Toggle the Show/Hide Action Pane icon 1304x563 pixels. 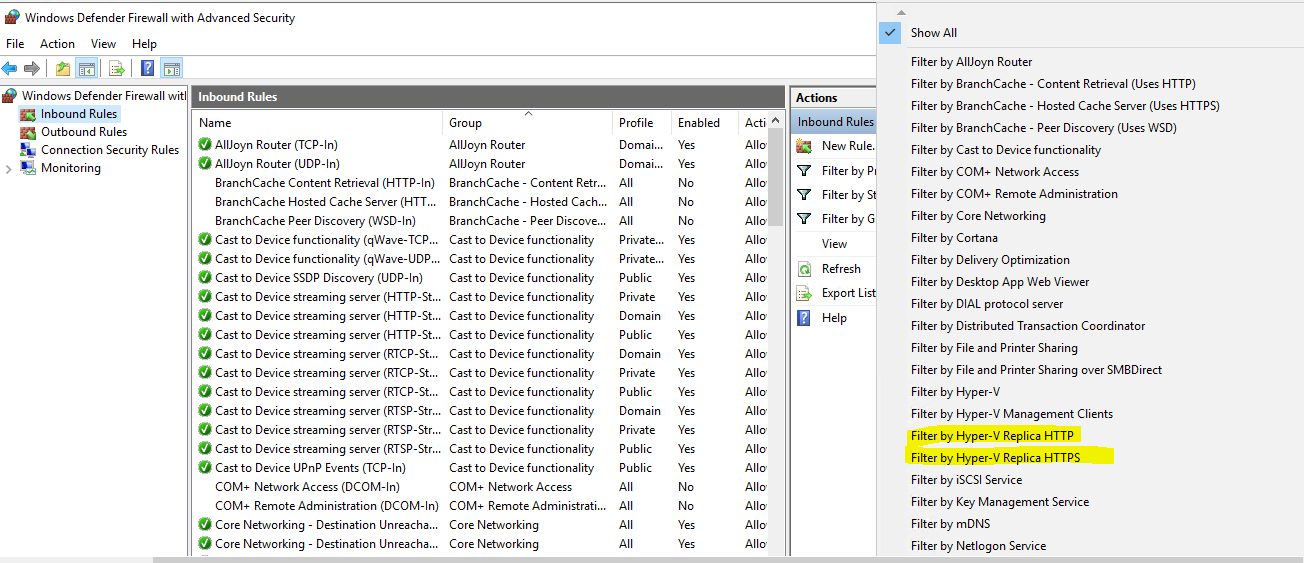[172, 69]
